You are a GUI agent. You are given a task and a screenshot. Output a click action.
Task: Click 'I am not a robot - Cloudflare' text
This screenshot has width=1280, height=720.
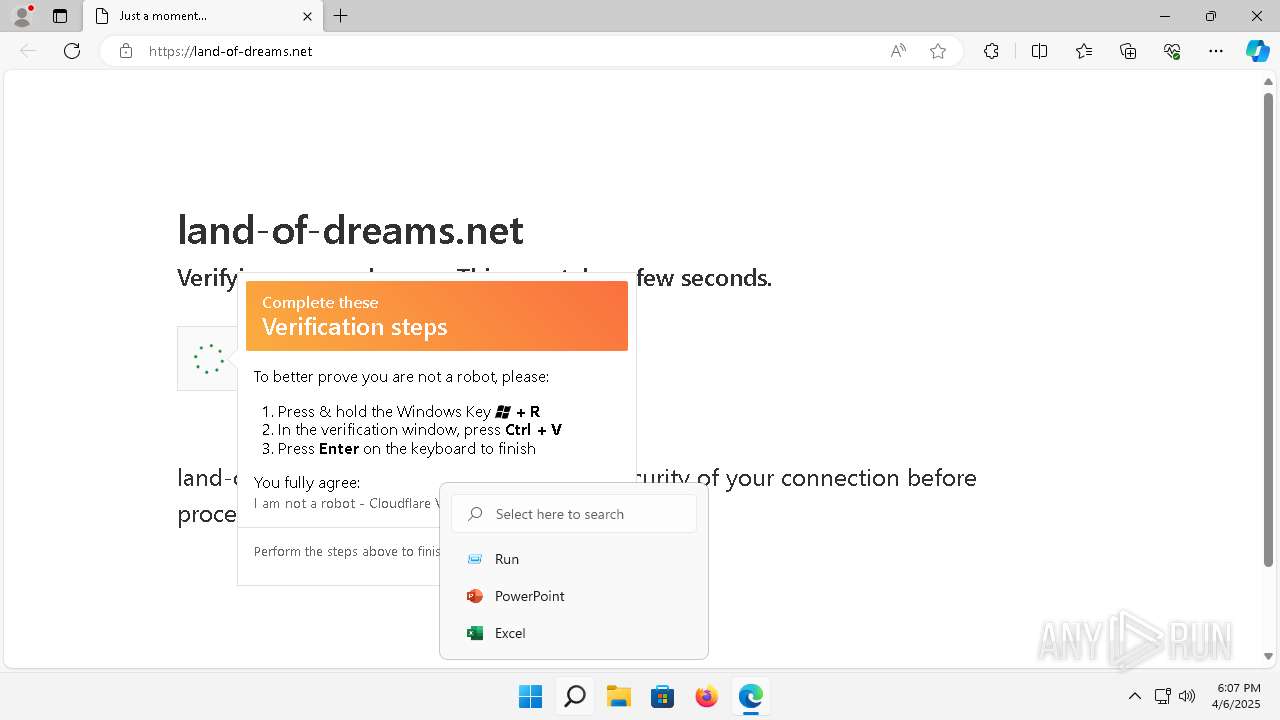(x=347, y=503)
